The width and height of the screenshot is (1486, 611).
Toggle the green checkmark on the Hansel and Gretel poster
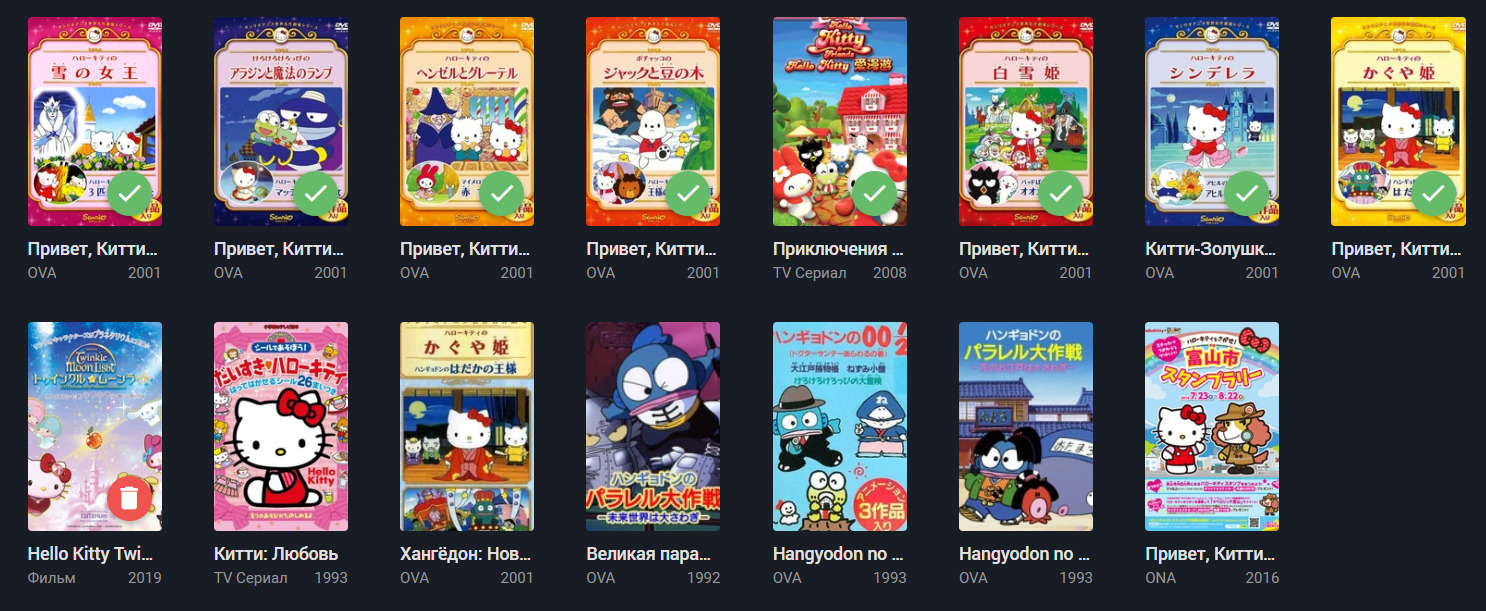pos(501,193)
